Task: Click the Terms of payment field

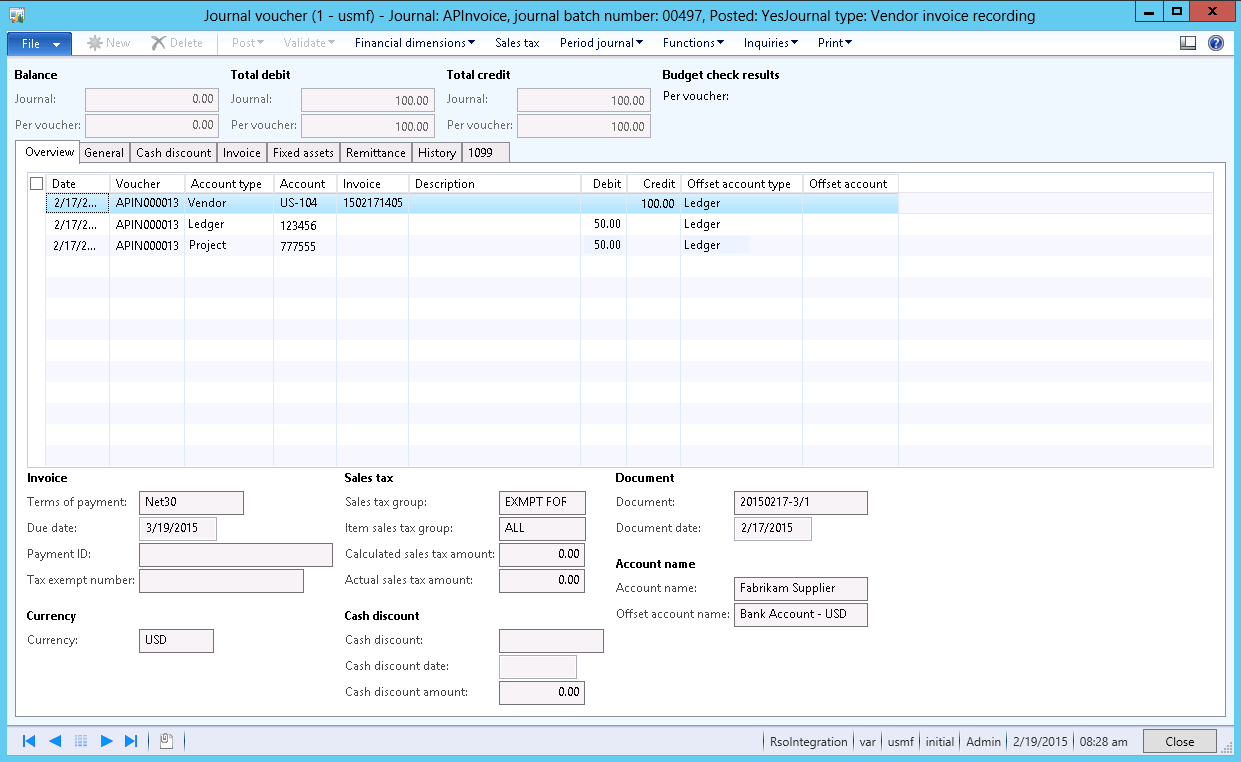Action: [x=191, y=502]
